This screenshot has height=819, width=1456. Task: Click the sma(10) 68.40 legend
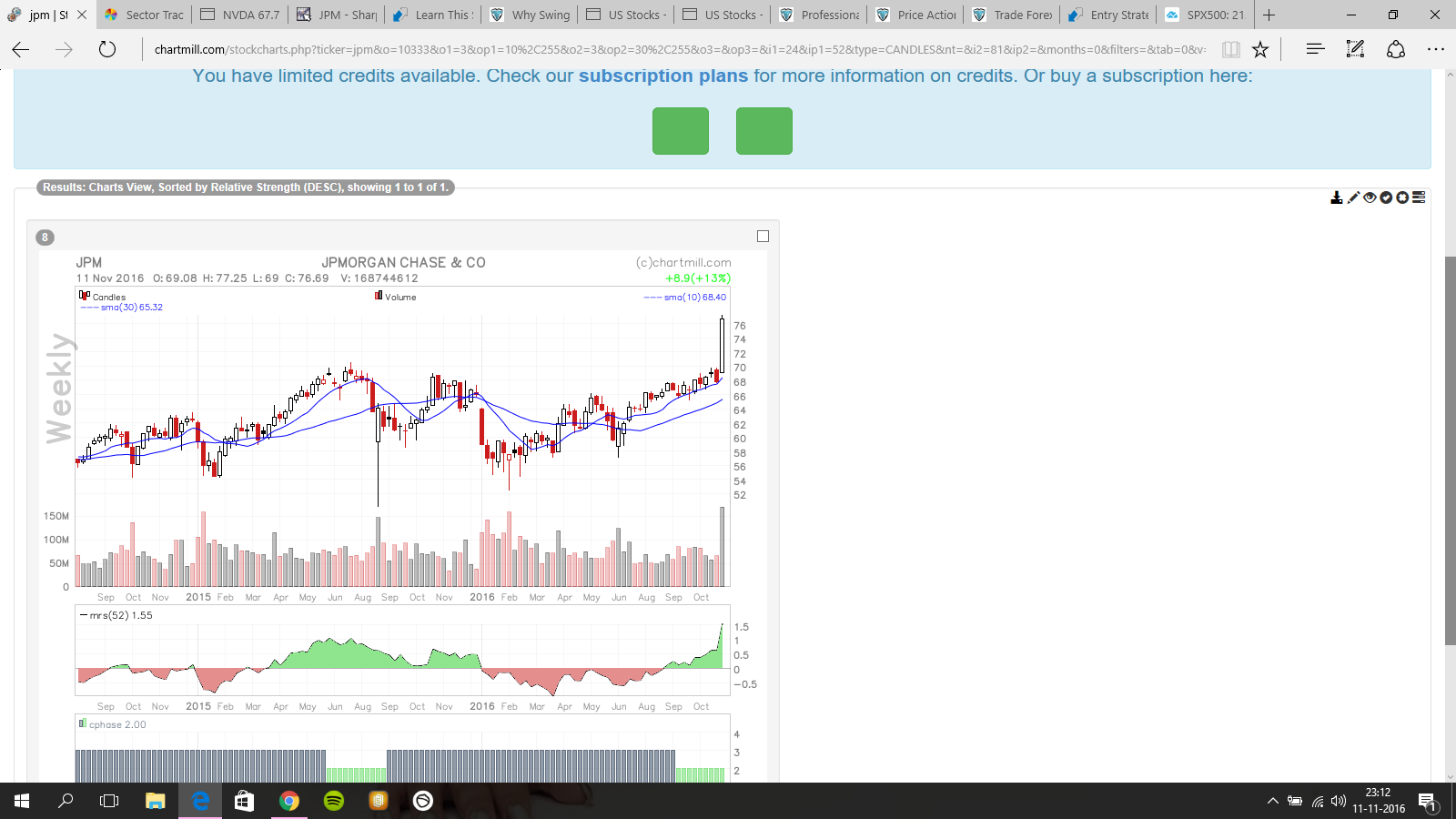click(x=695, y=297)
